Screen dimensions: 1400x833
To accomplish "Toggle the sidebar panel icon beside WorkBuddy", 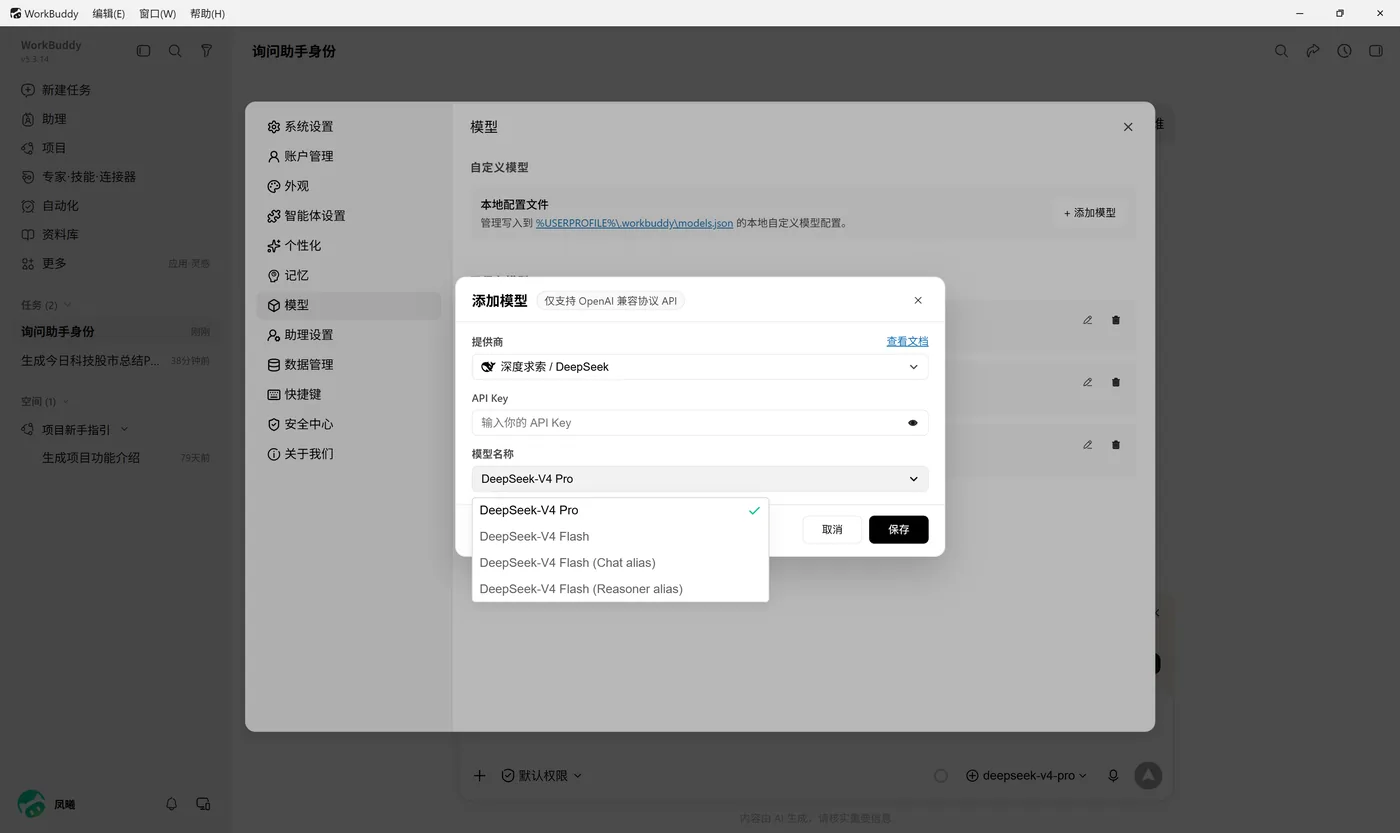I will tap(144, 51).
